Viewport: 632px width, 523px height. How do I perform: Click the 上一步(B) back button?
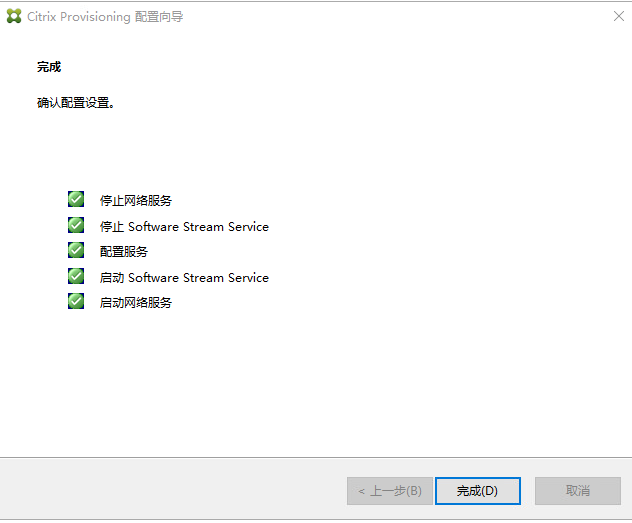click(390, 491)
